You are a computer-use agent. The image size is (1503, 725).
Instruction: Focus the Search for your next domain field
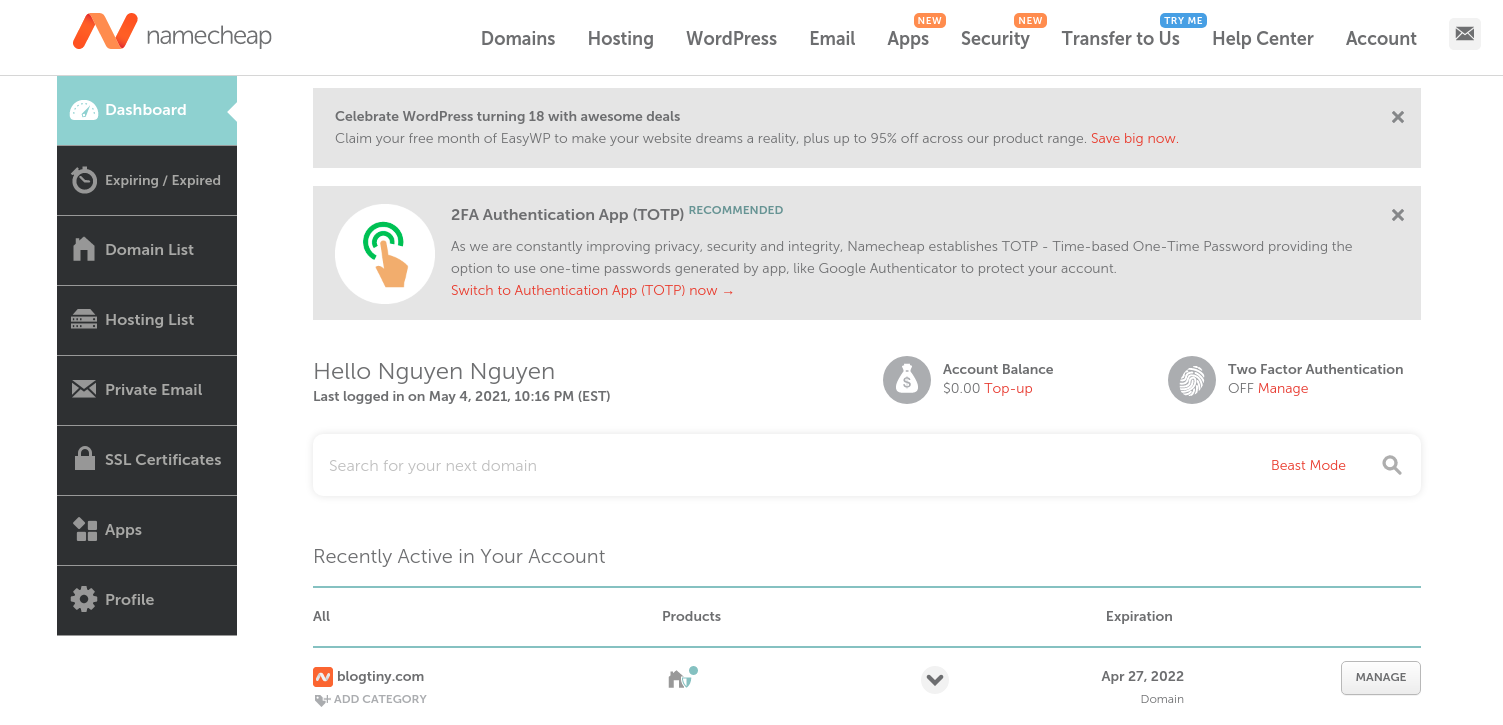790,465
